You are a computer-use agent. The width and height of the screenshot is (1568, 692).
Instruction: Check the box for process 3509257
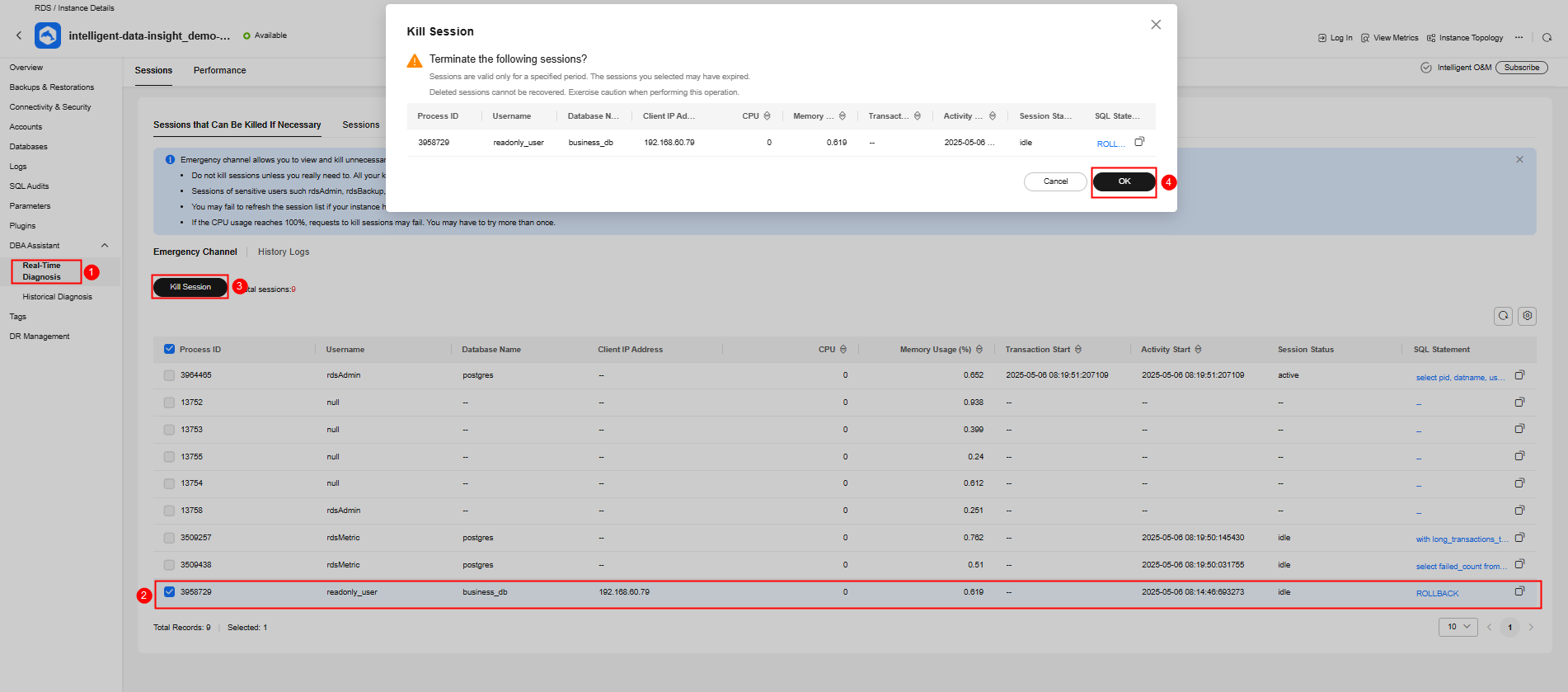pos(169,538)
